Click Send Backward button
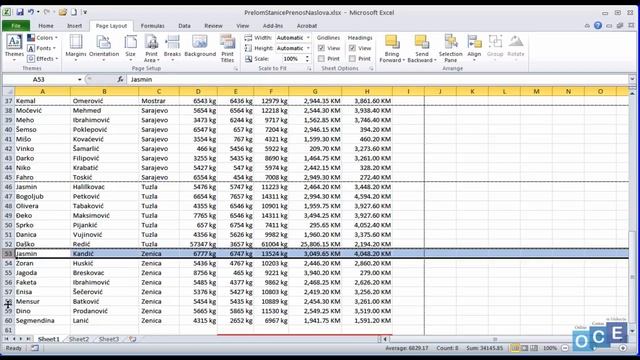This screenshot has width=640, height=360. coord(422,48)
